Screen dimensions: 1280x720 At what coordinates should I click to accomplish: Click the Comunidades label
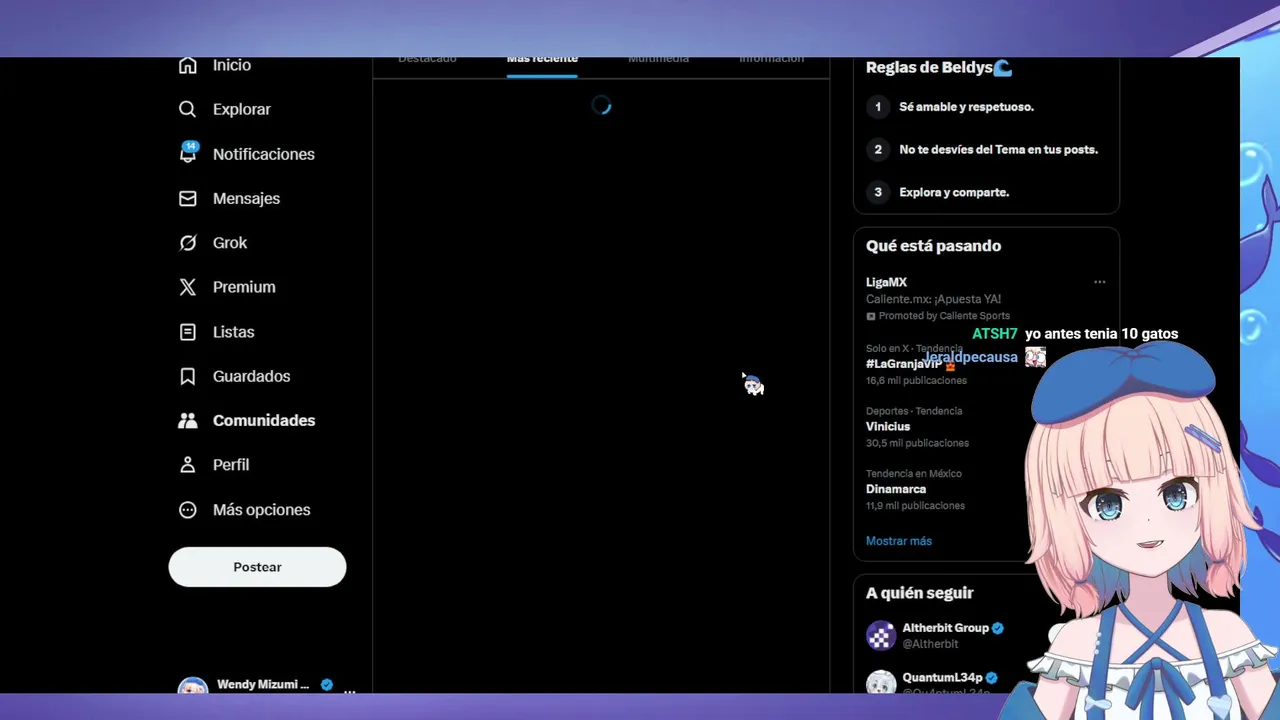[264, 421]
